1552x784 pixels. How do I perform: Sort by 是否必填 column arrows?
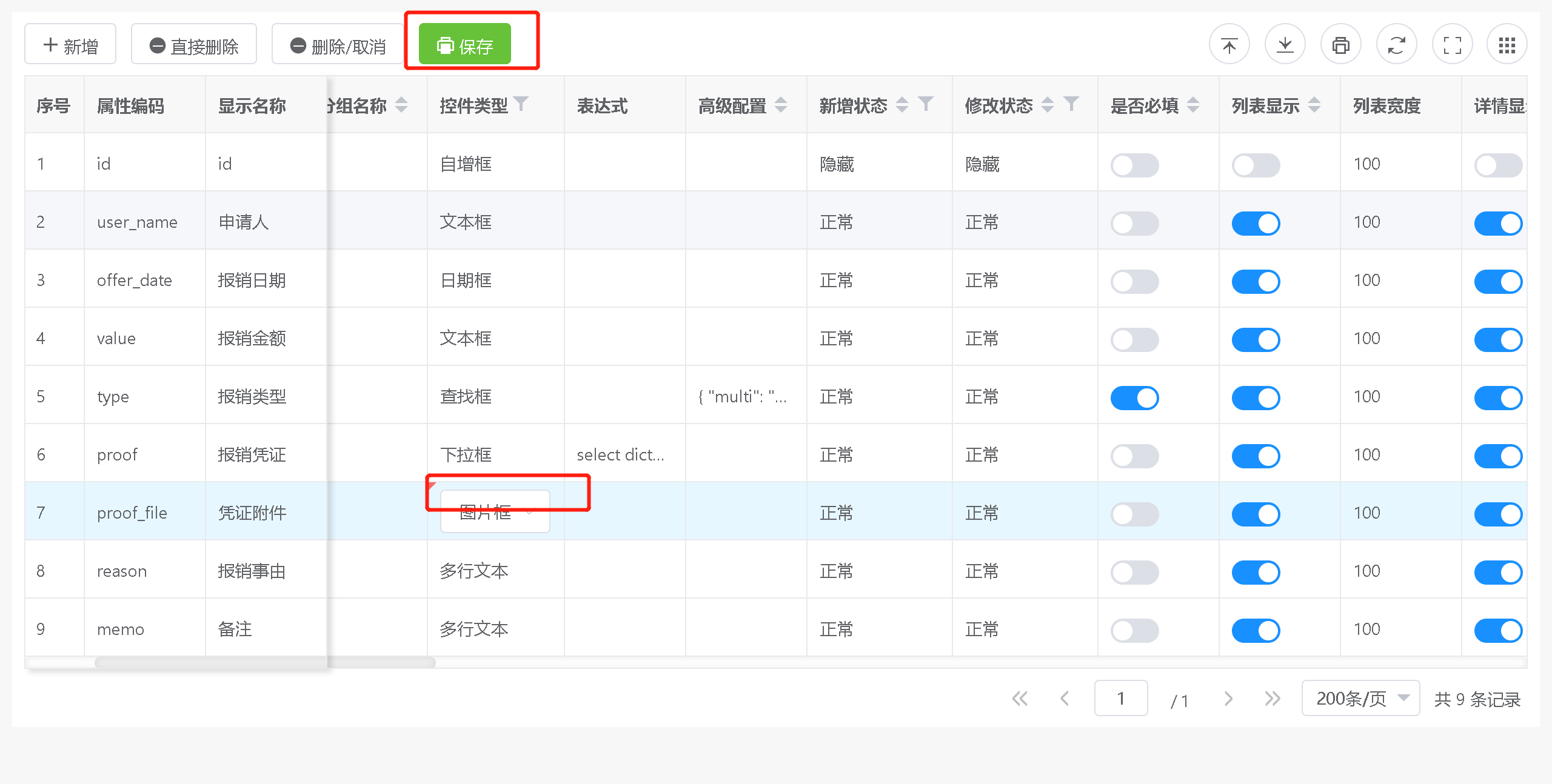click(x=1193, y=105)
